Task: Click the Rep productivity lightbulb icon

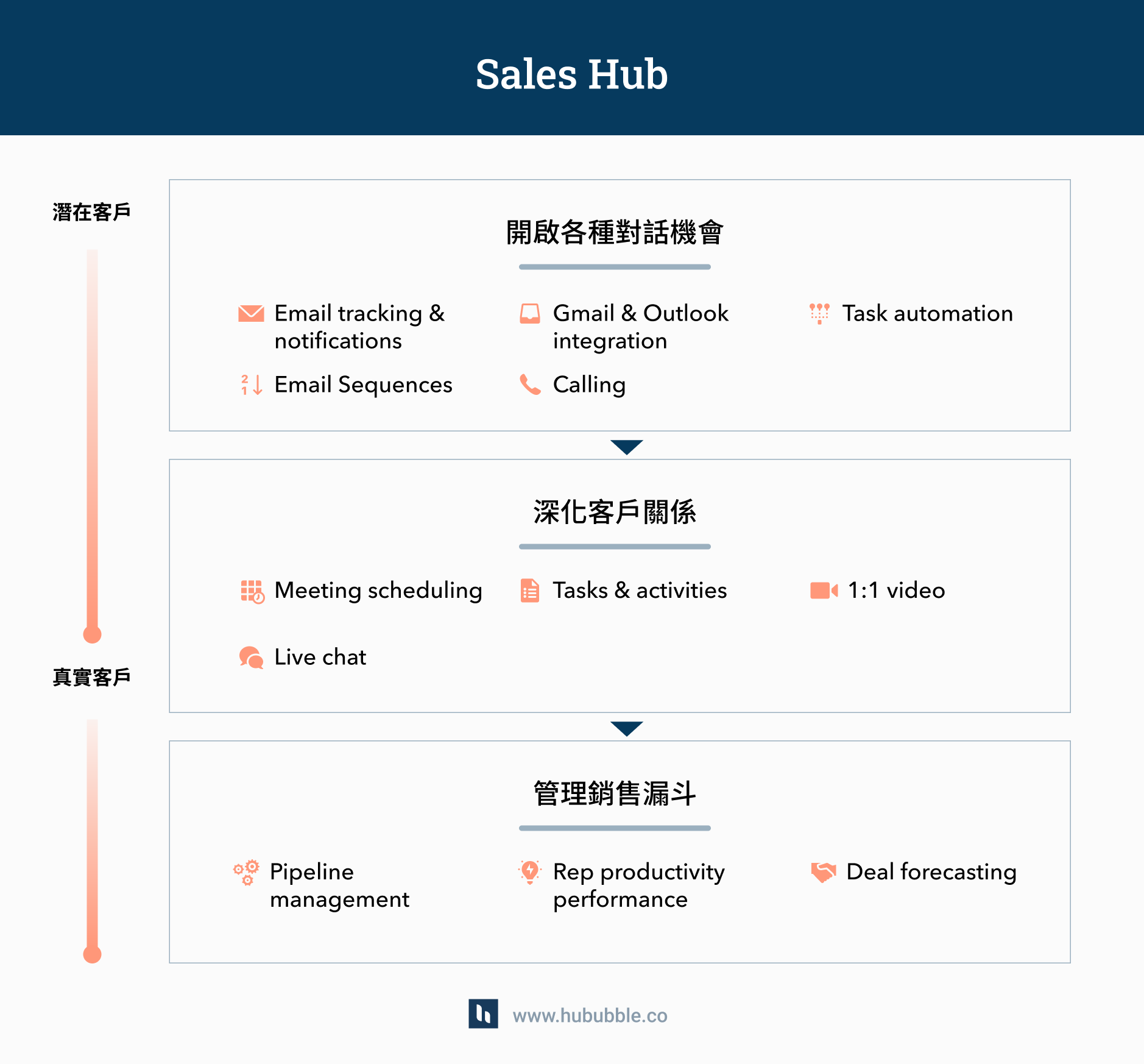Action: tap(529, 872)
